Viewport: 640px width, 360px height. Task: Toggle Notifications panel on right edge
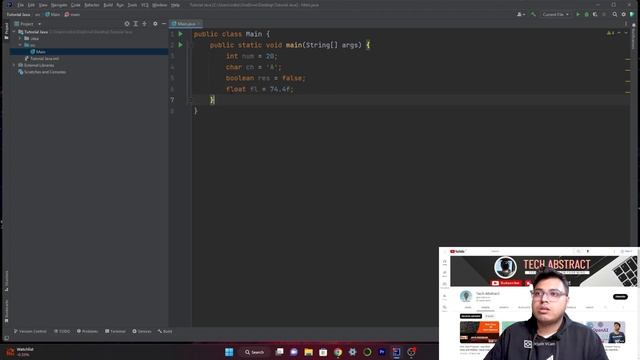click(633, 36)
